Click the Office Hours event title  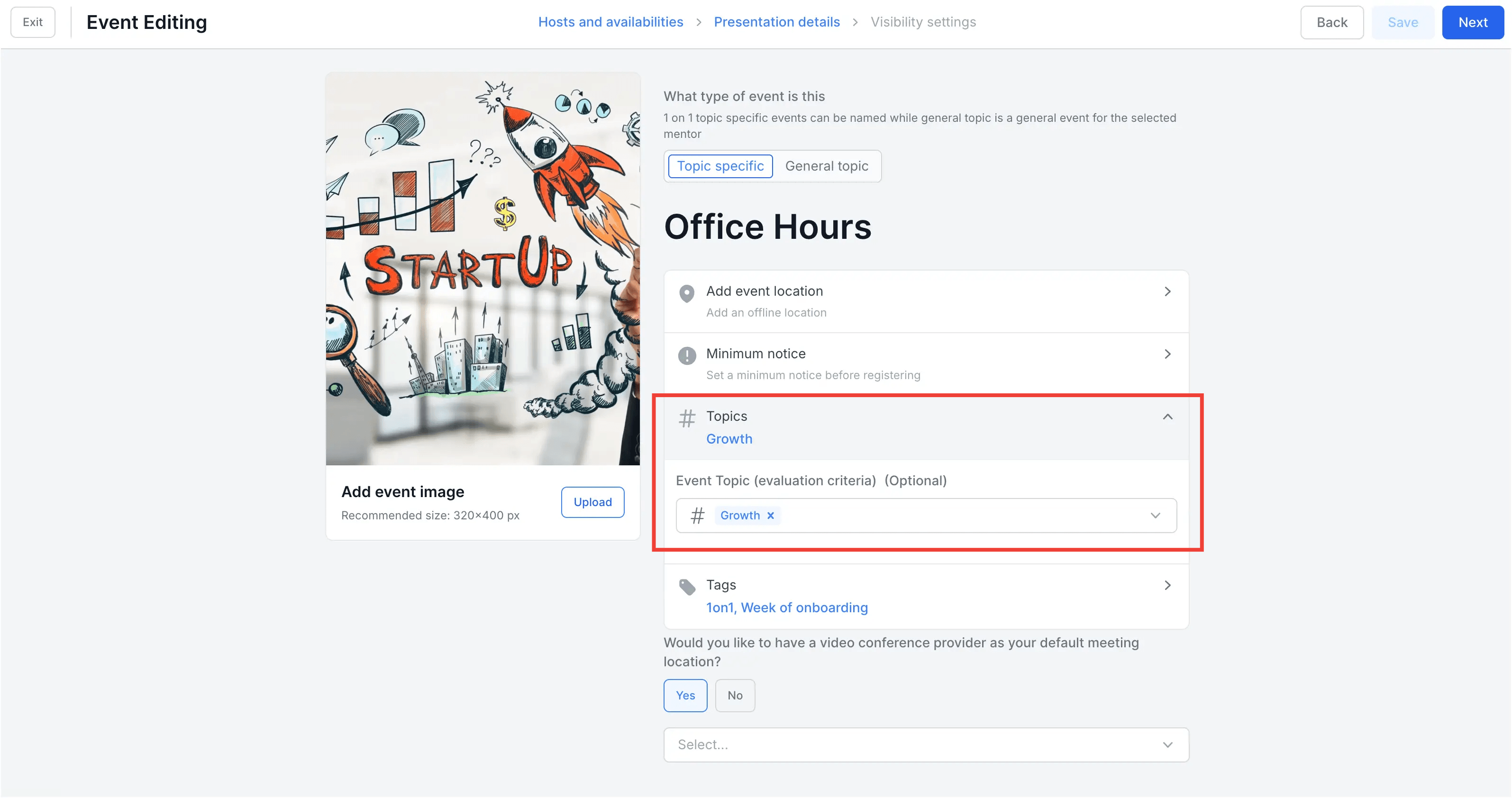point(767,227)
